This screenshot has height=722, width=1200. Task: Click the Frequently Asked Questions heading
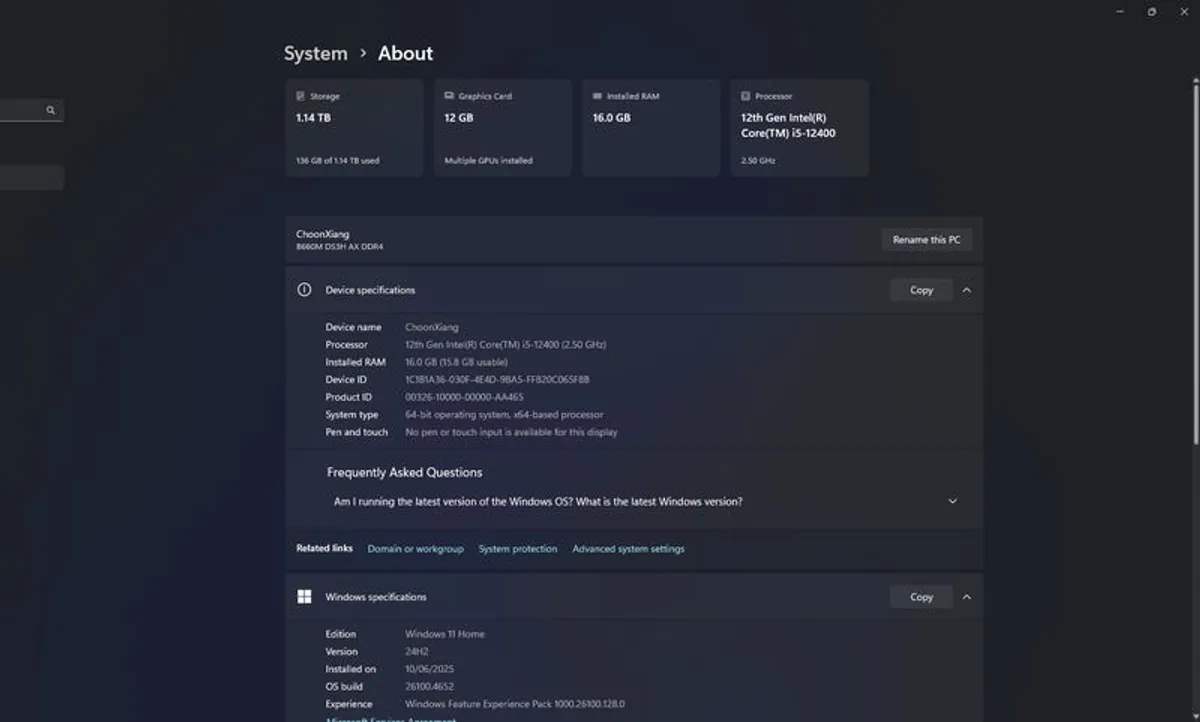click(404, 472)
